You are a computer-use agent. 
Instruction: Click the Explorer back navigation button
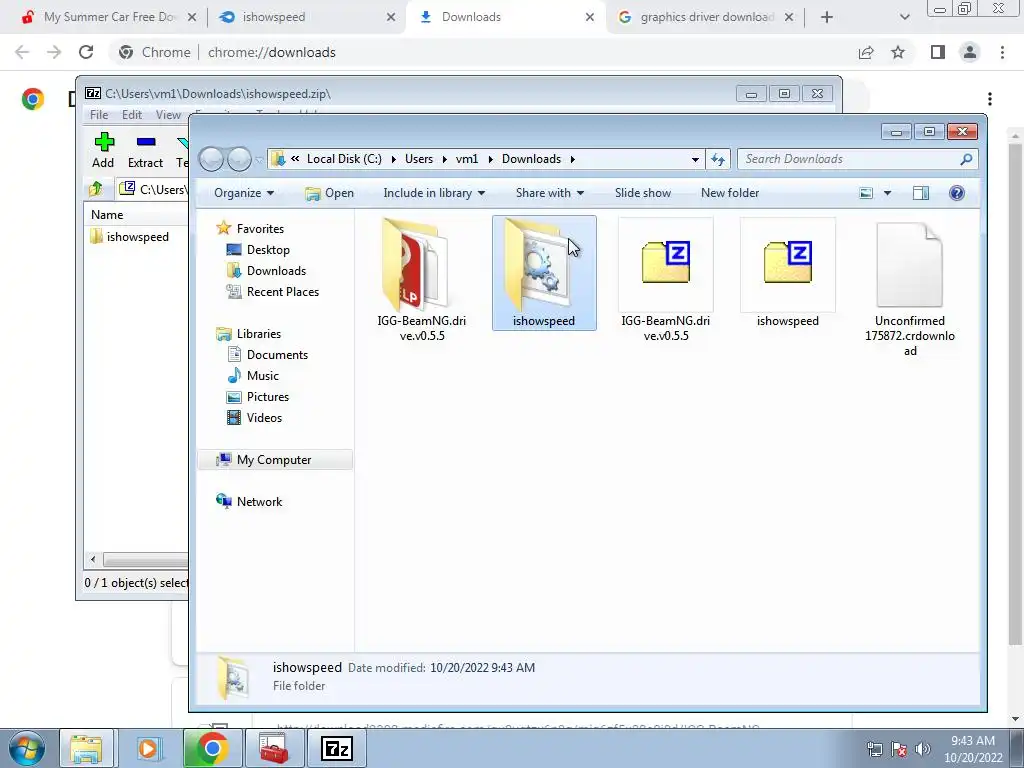coord(211,159)
